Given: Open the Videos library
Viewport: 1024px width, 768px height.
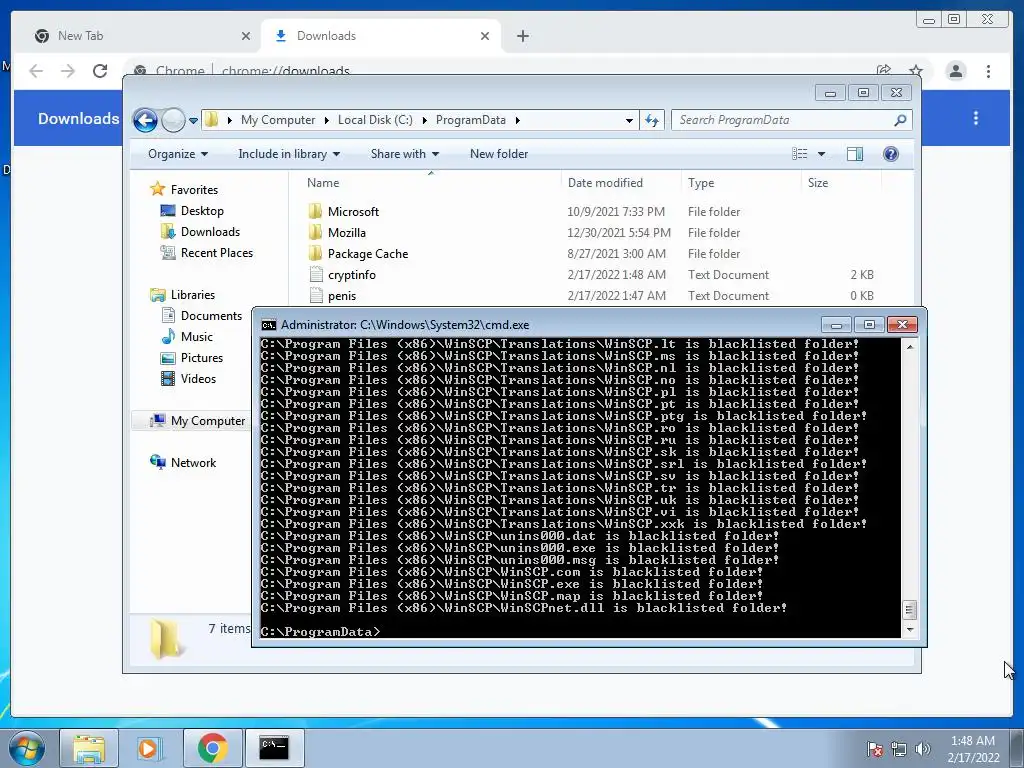Looking at the screenshot, I should [x=198, y=379].
